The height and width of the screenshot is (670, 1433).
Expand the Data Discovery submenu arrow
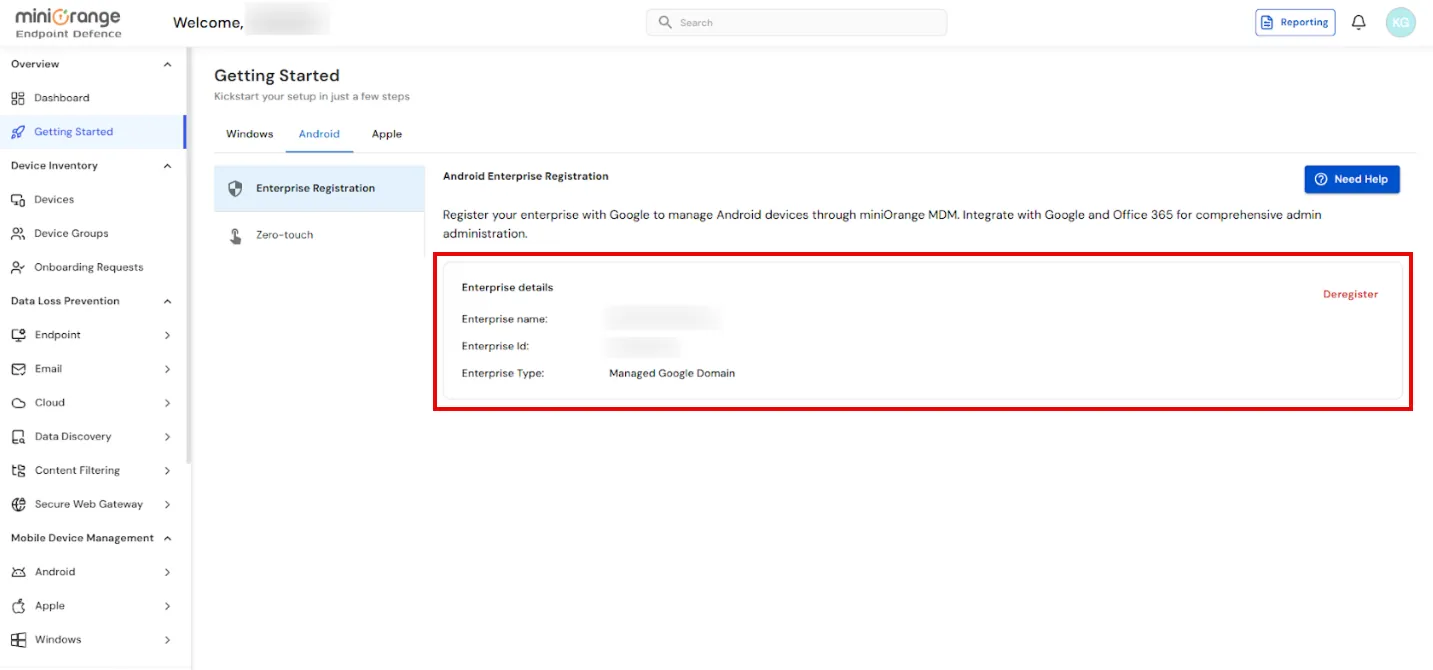coord(167,437)
